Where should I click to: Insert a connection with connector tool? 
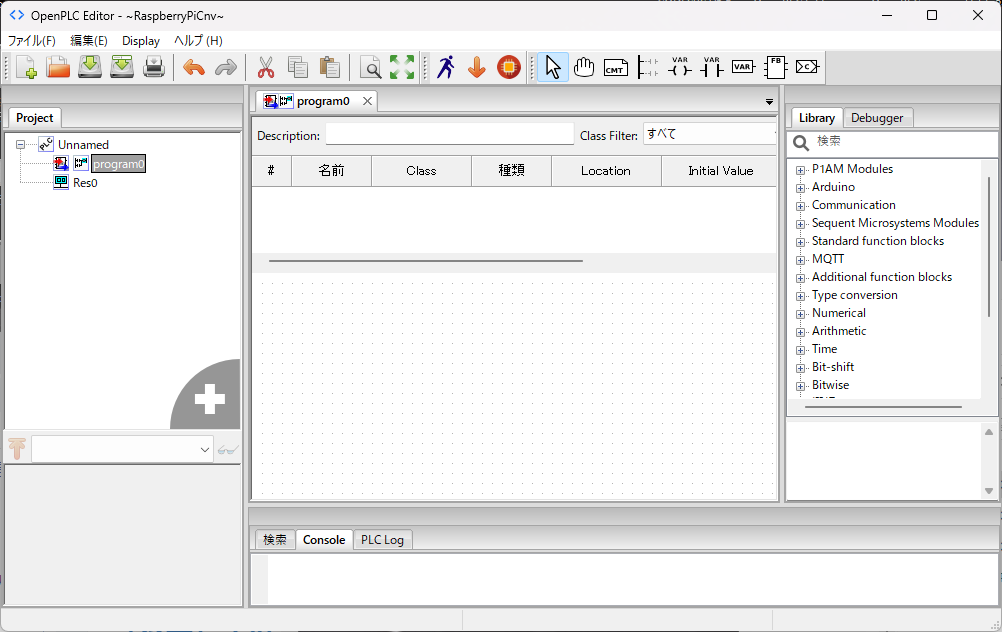pyautogui.click(x=807, y=67)
